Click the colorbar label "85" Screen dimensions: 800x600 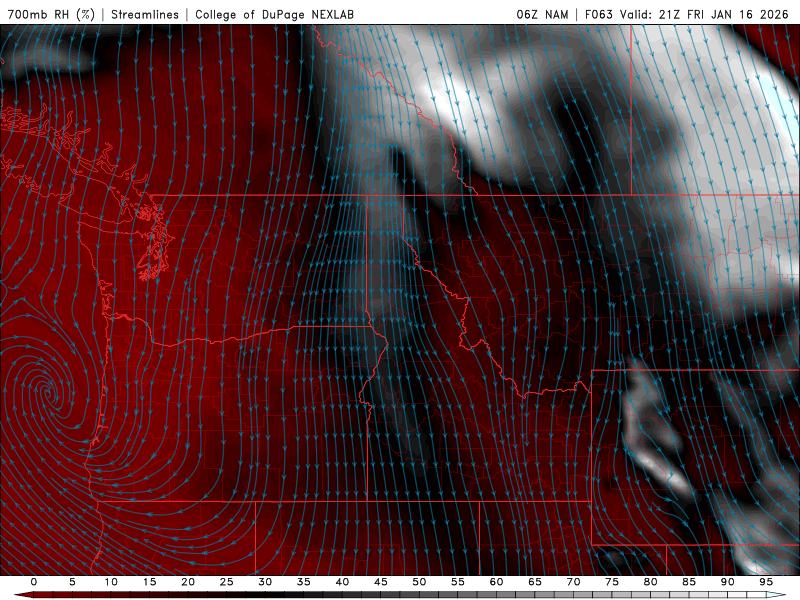pos(689,582)
